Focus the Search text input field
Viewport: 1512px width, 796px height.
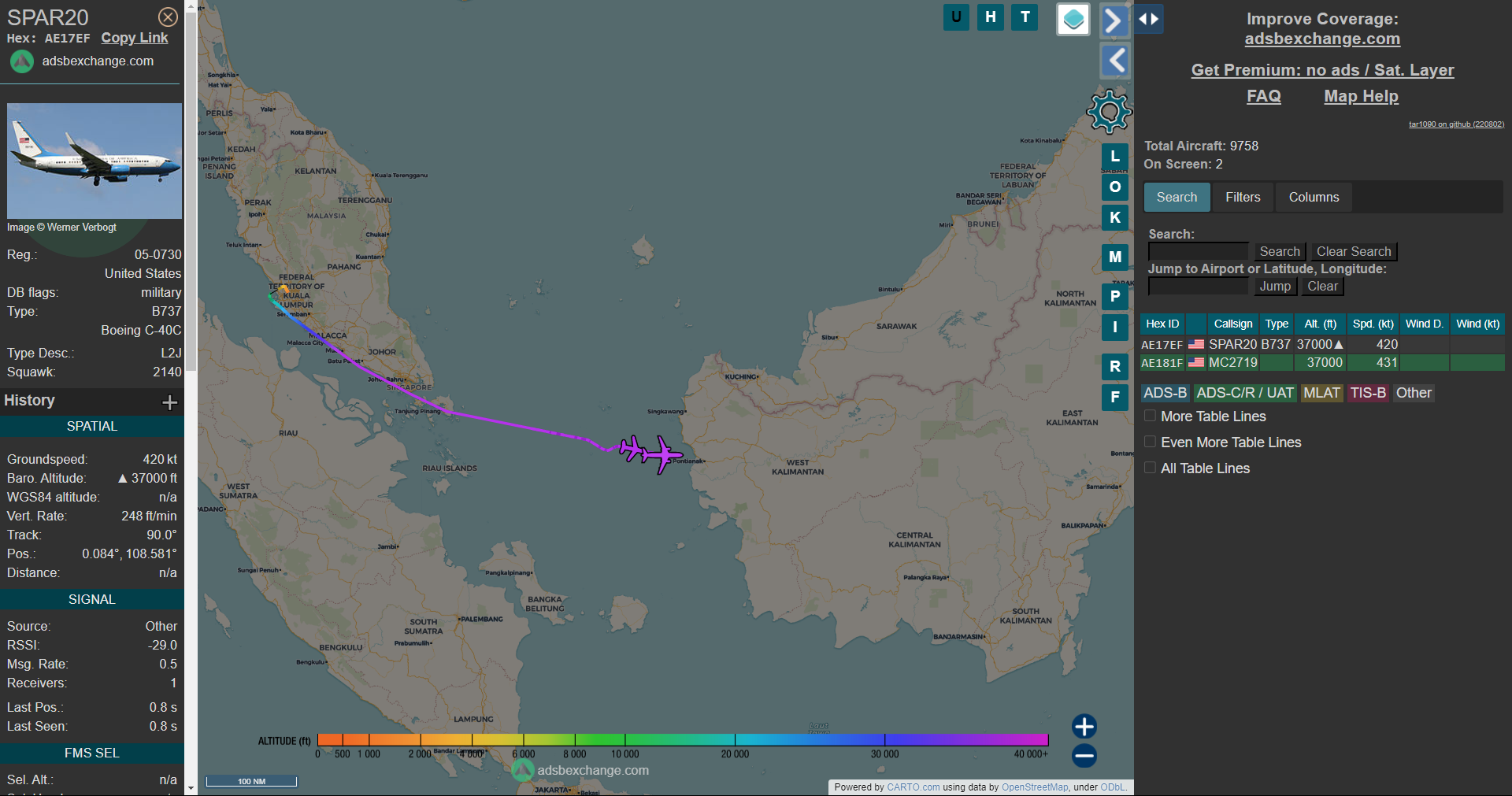coord(1198,251)
